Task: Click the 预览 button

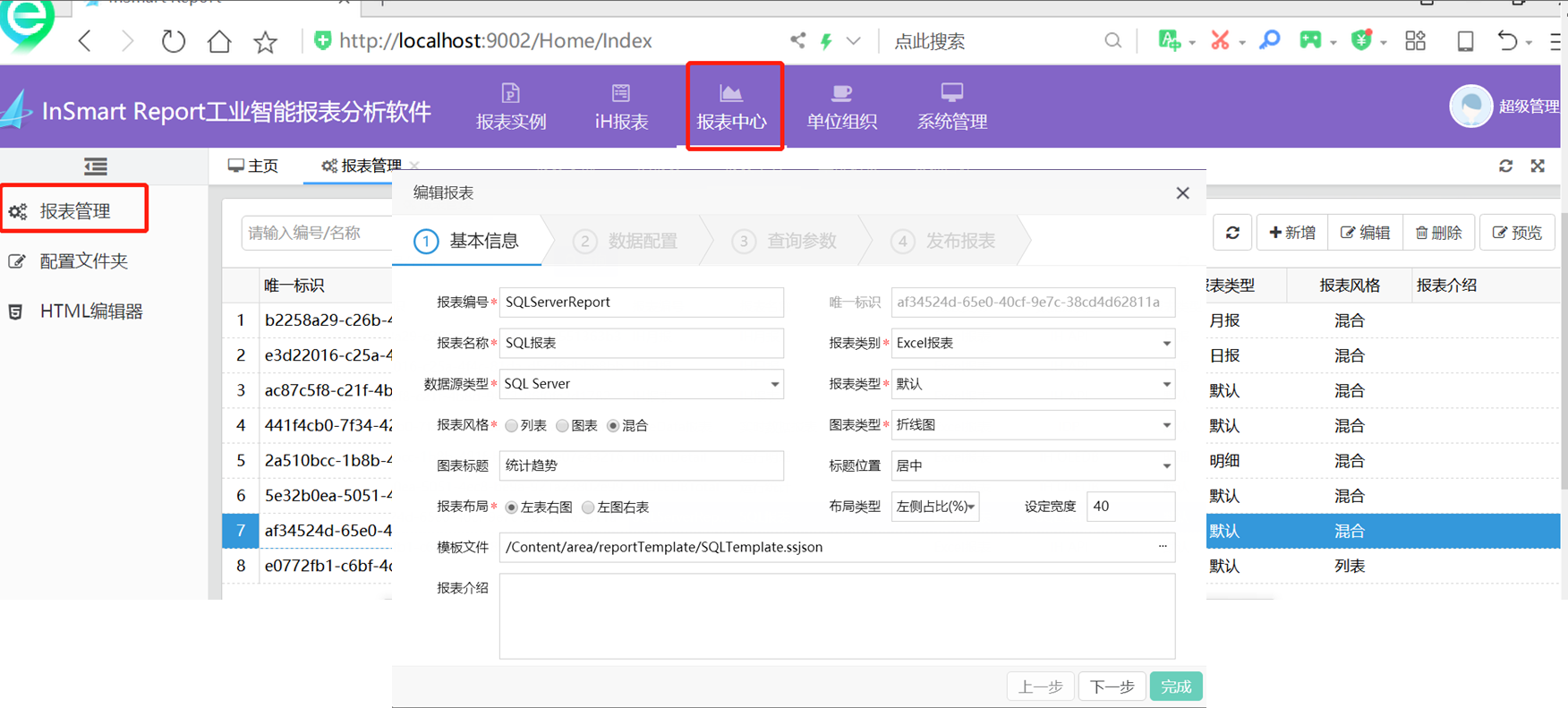Action: coord(1517,233)
